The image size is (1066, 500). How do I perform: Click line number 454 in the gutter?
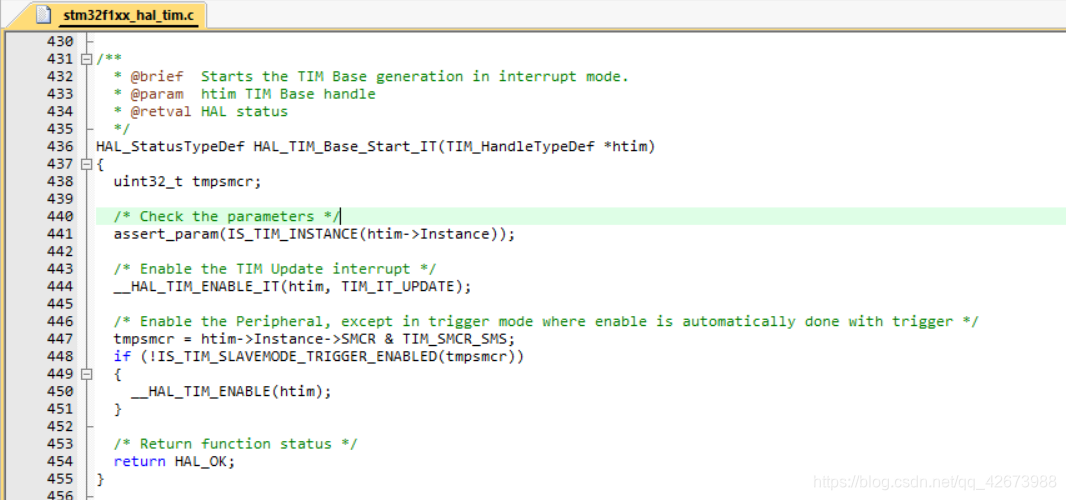pos(60,461)
